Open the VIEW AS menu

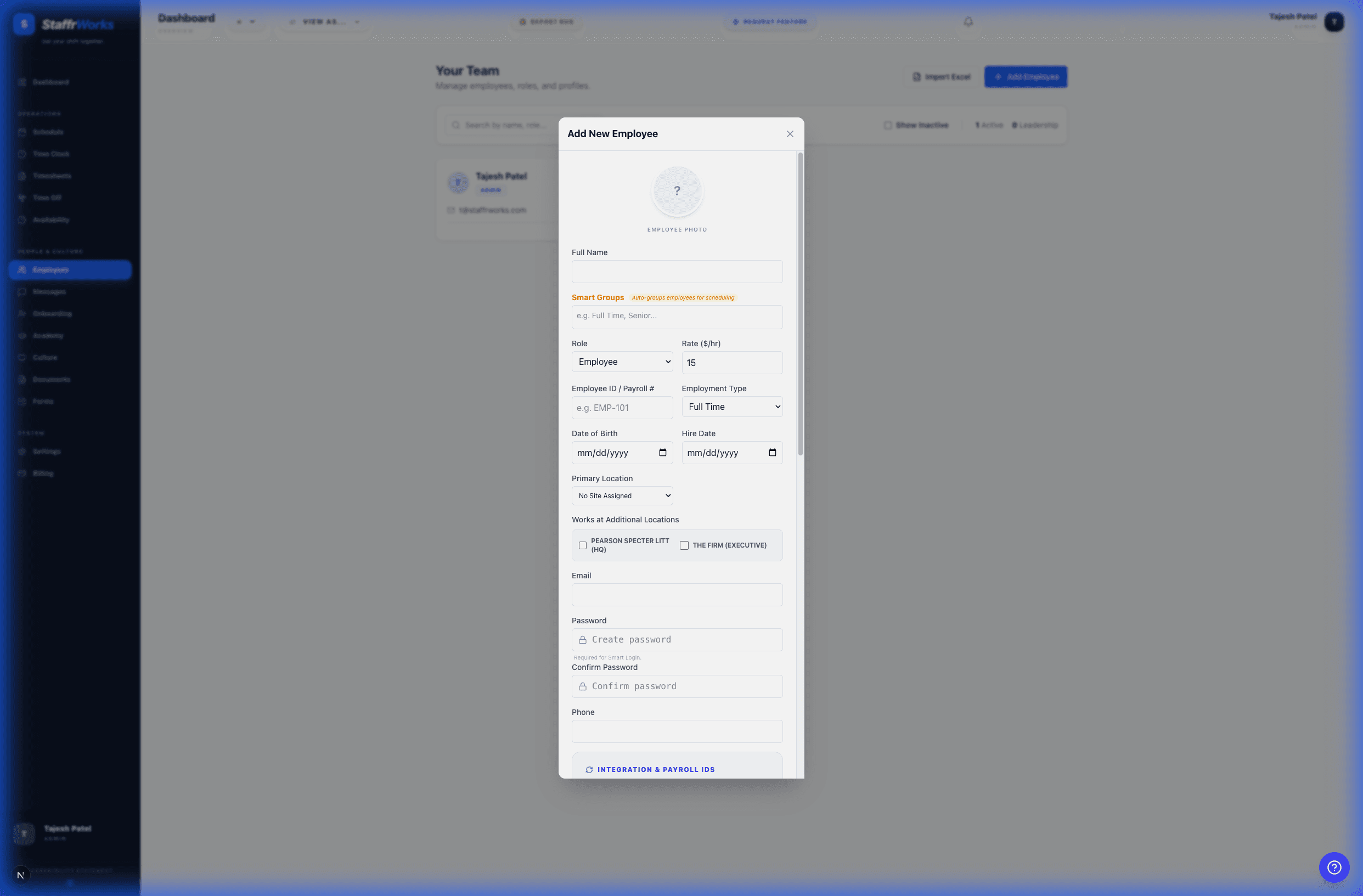pos(323,22)
